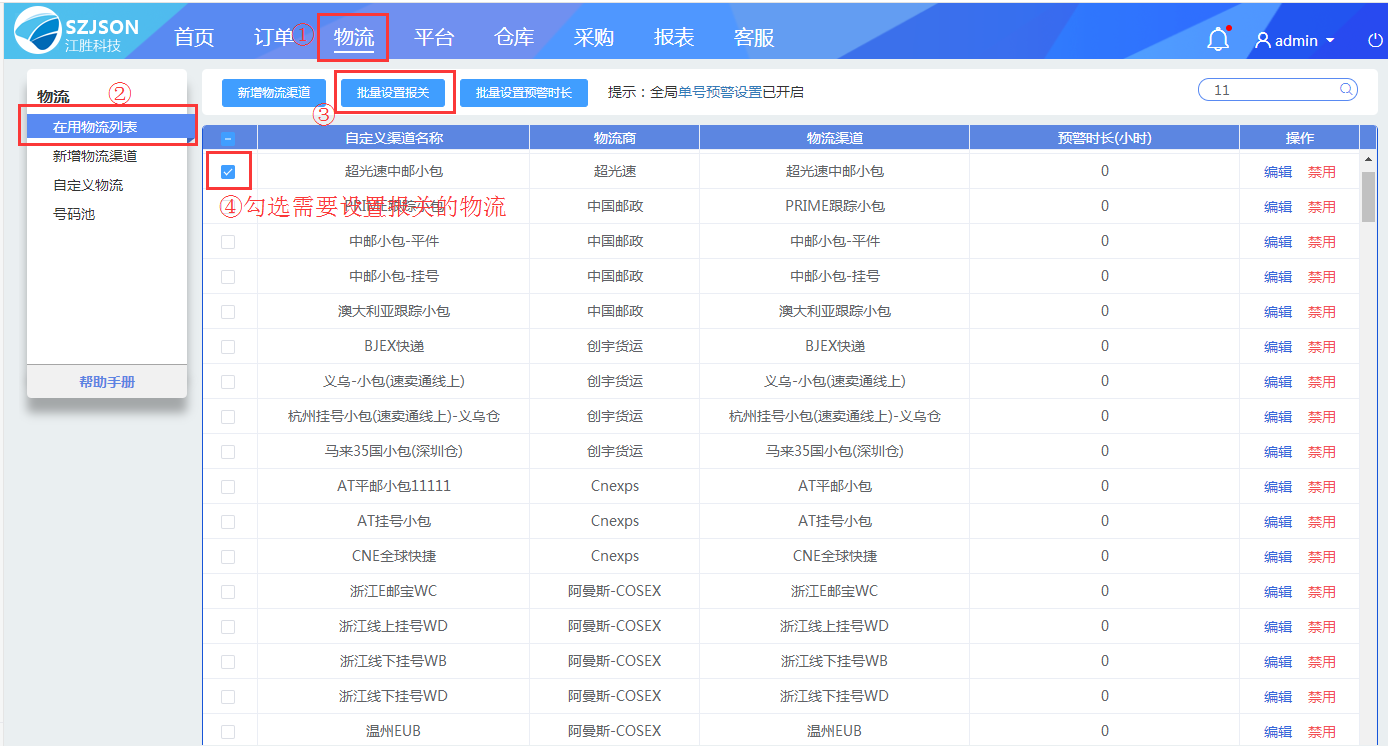Select 自定义物流 in the sidebar
This screenshot has height=746, width=1388.
[x=88, y=185]
